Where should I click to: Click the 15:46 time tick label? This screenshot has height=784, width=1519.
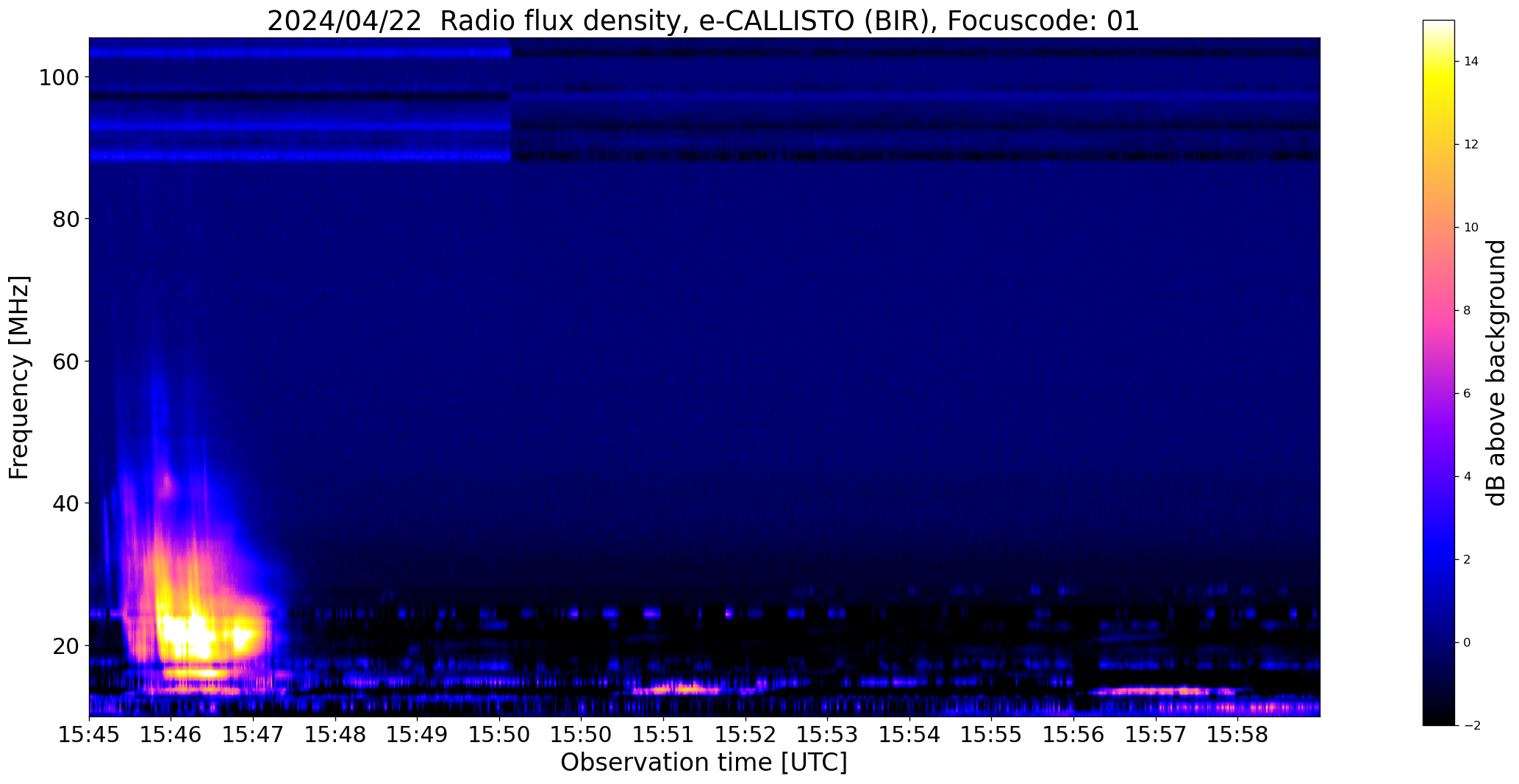tap(171, 734)
